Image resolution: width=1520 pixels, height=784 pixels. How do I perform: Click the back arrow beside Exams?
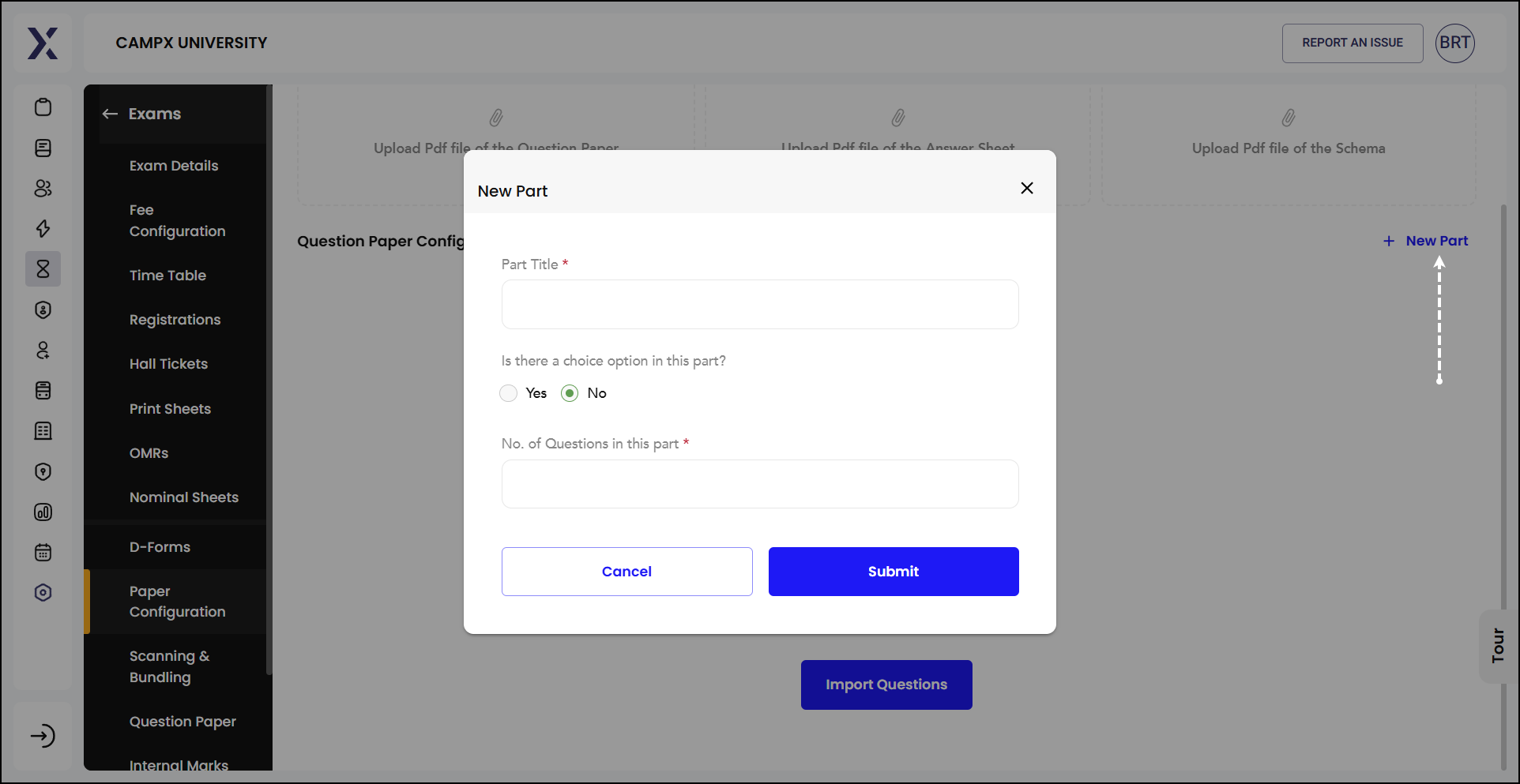tap(110, 114)
